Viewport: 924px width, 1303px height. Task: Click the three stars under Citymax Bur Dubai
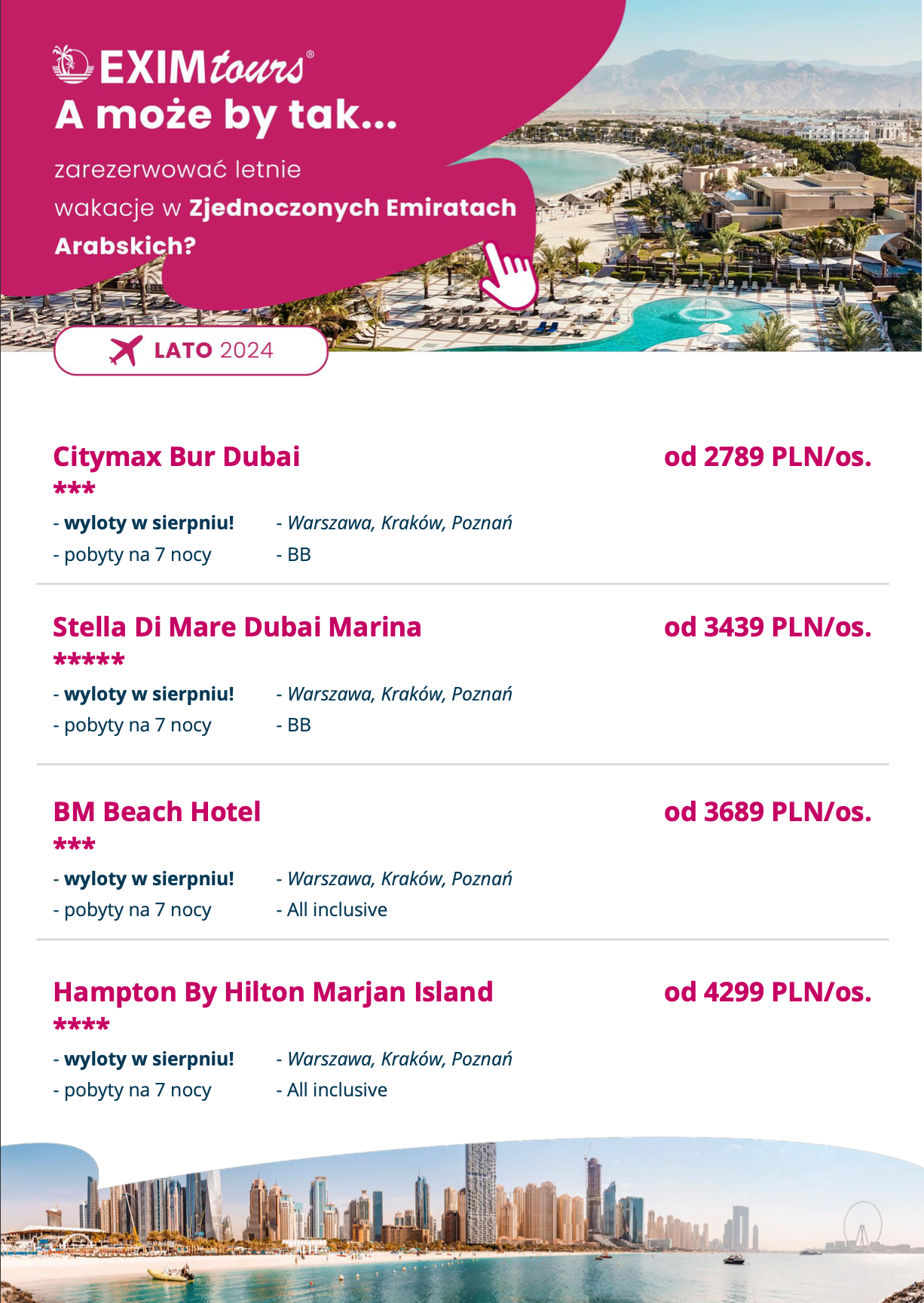point(74,489)
